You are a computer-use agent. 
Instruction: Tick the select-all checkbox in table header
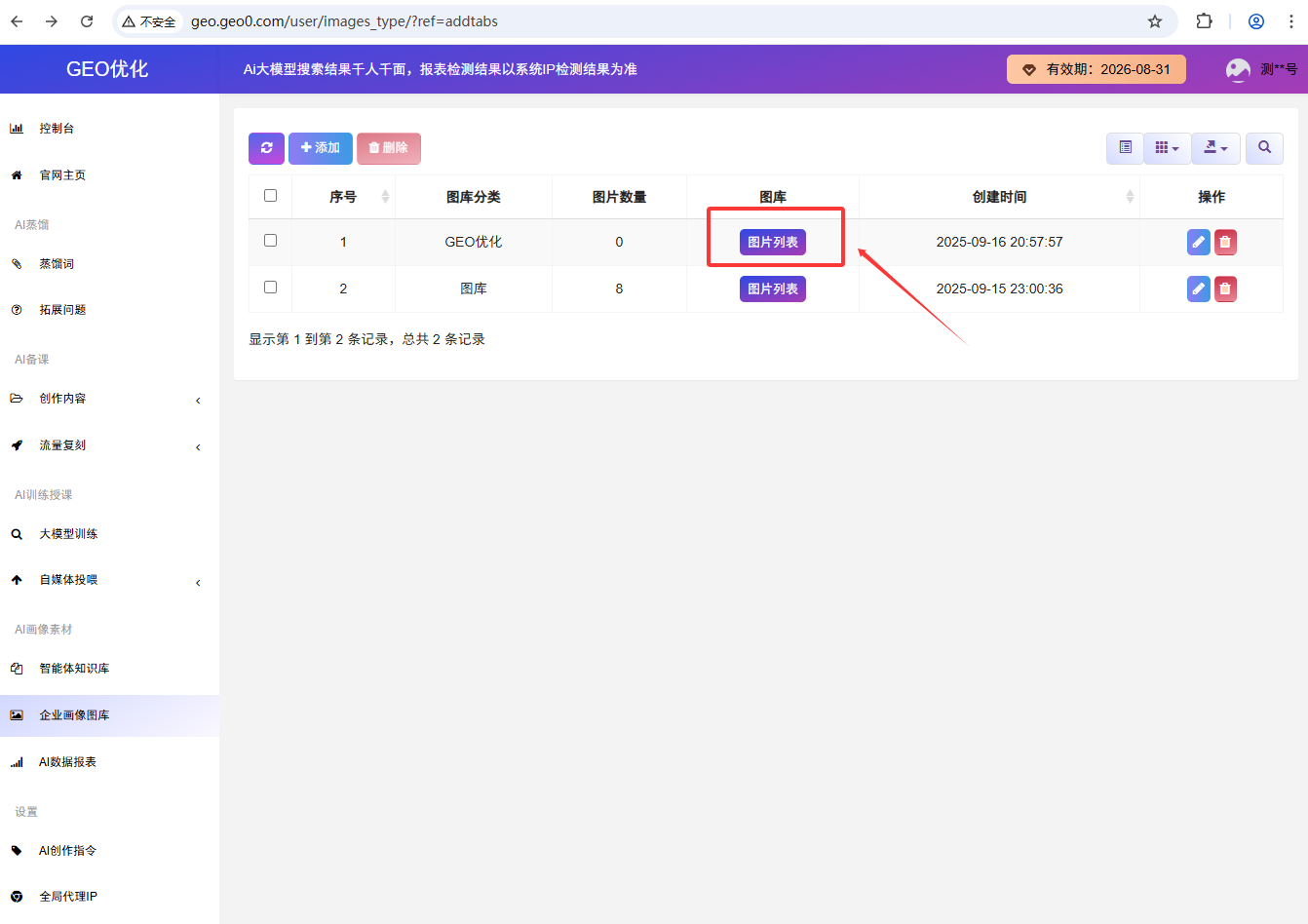tap(271, 196)
